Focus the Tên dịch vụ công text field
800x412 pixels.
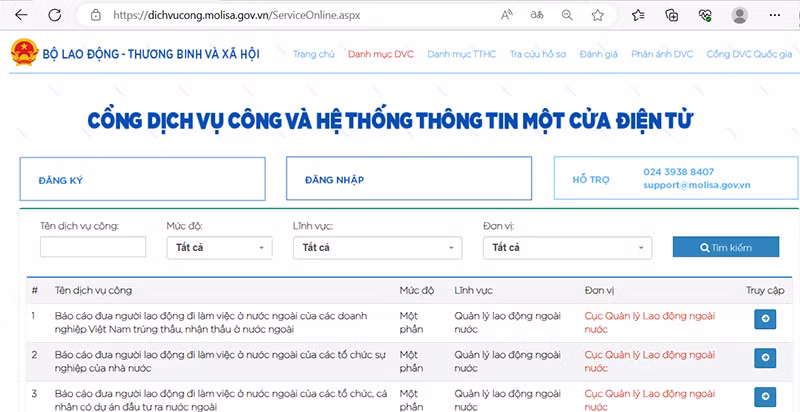[93, 247]
